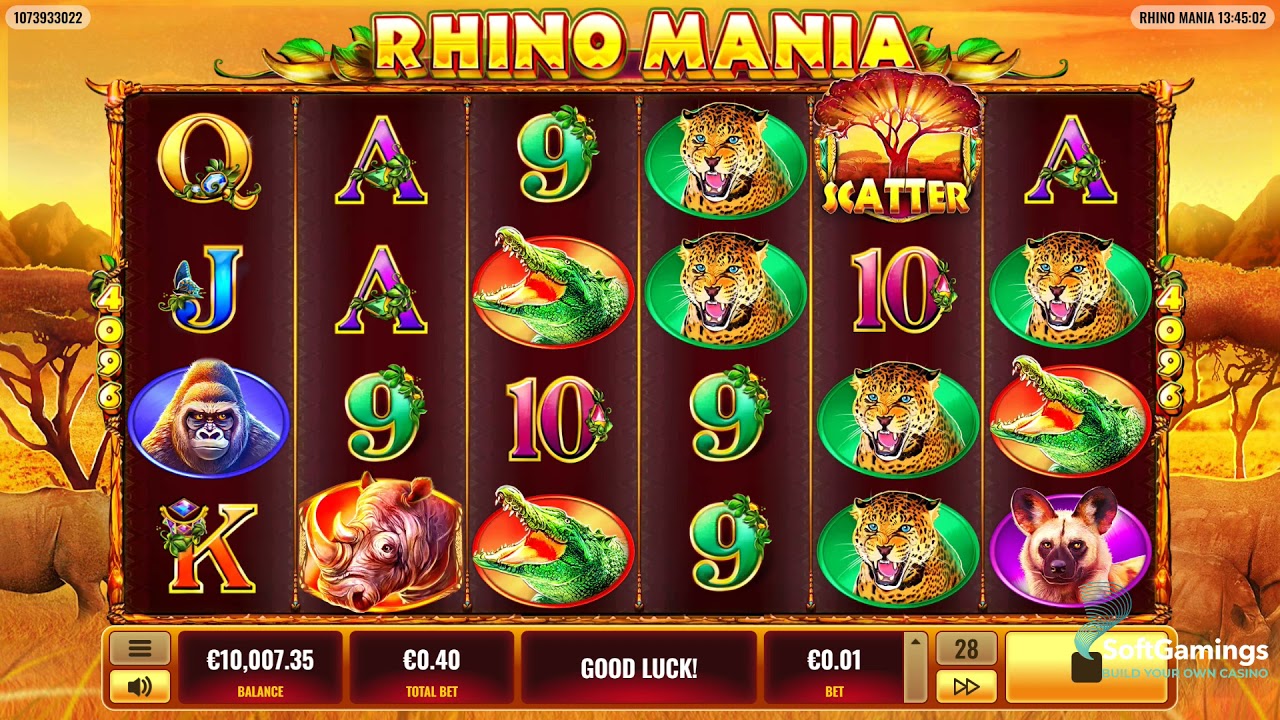Click the €10,007.35 balance display
Viewport: 1280px width, 720px height.
tap(260, 667)
